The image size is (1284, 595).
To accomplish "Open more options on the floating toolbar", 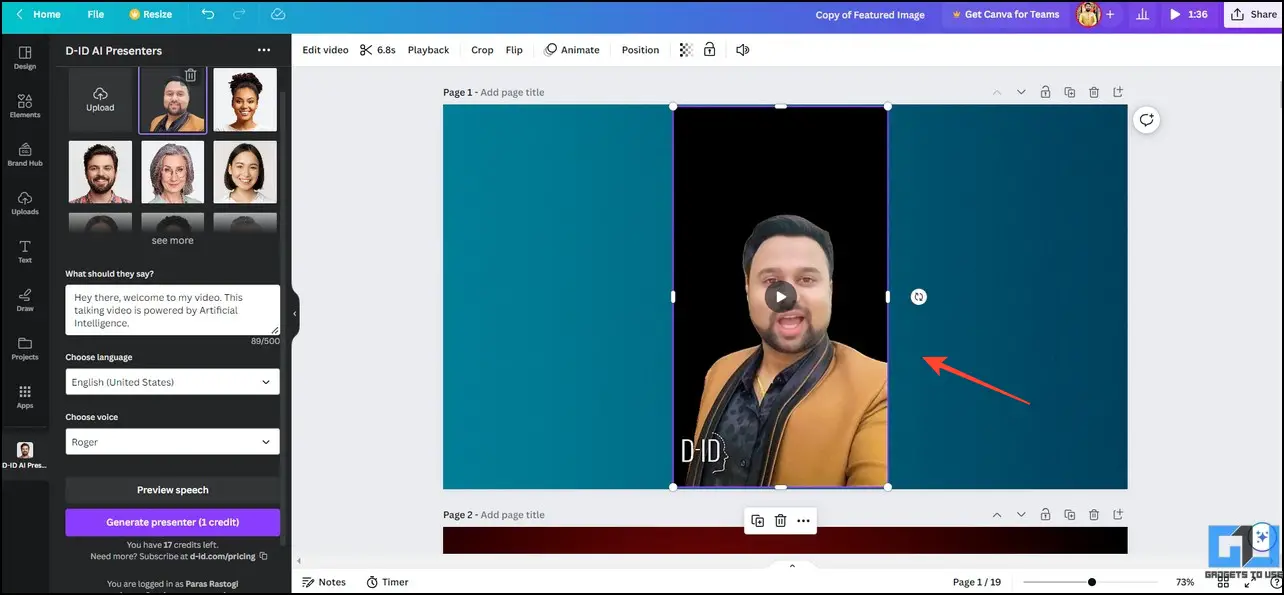I will pyautogui.click(x=803, y=521).
